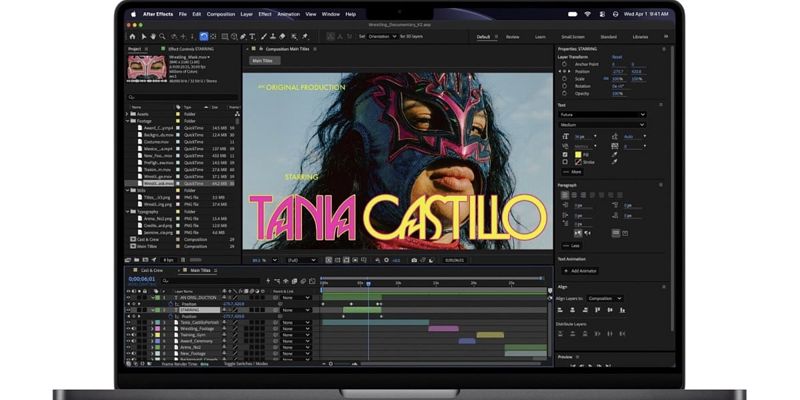This screenshot has height=400, width=800.
Task: Open the Align Layers to Composition dropdown
Action: pyautogui.click(x=605, y=298)
